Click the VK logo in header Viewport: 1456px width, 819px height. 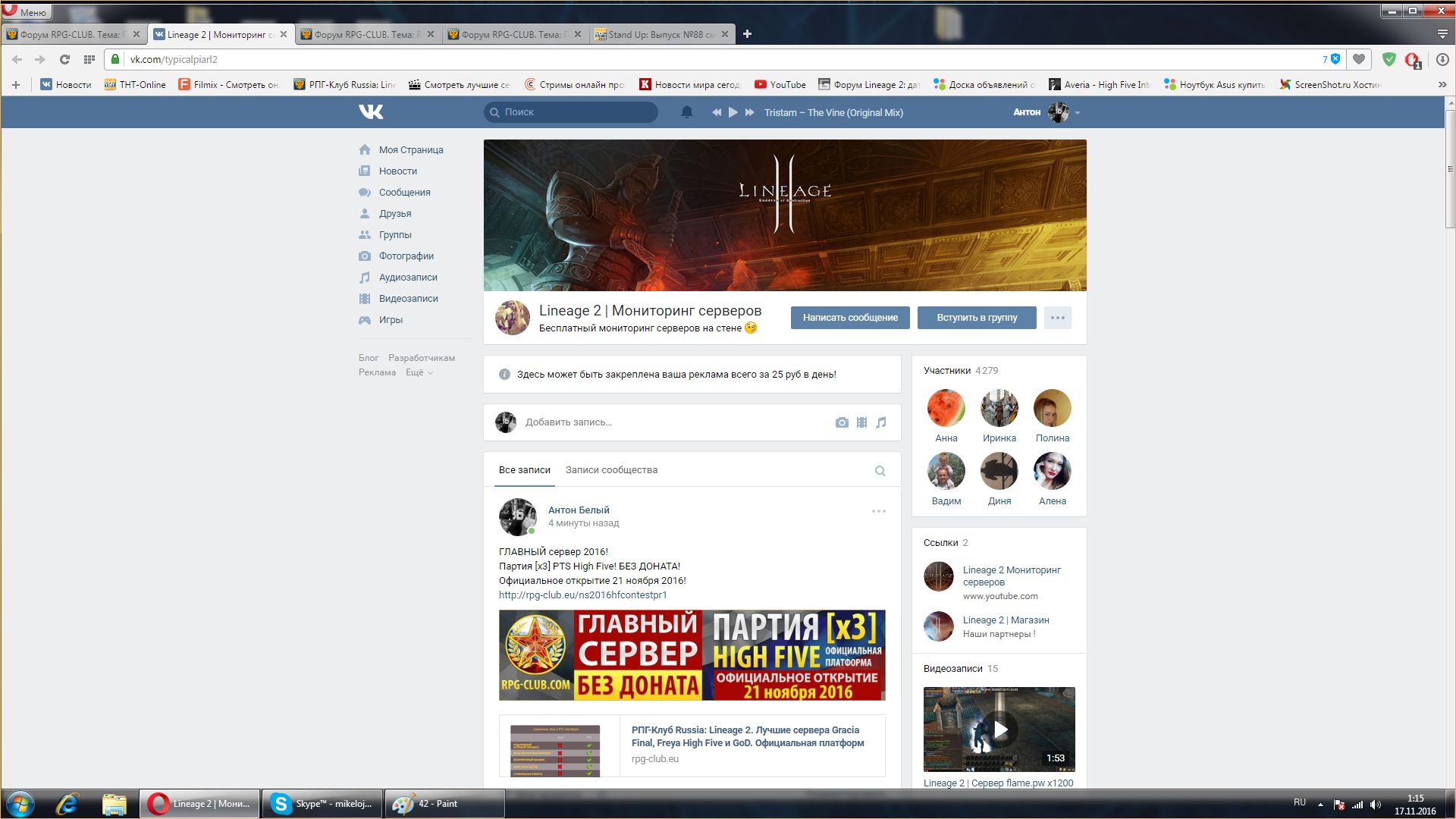(371, 112)
